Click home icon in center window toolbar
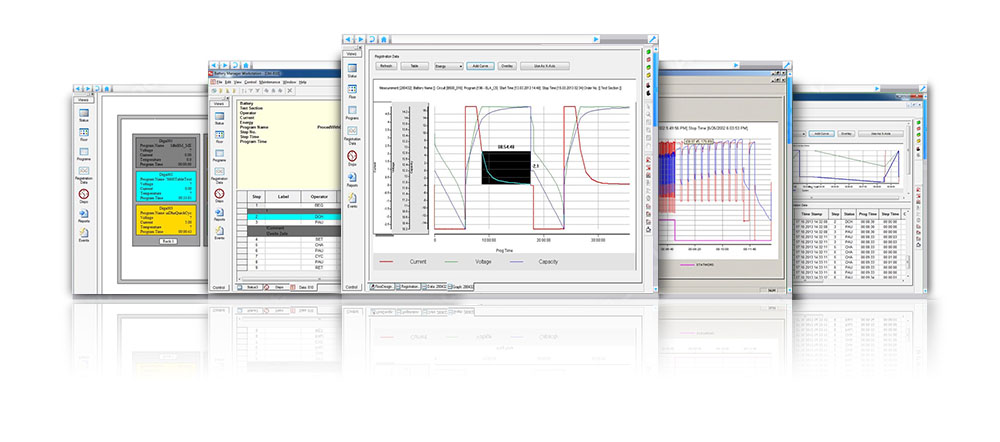Screen dimensions: 1000x442 click(384, 38)
